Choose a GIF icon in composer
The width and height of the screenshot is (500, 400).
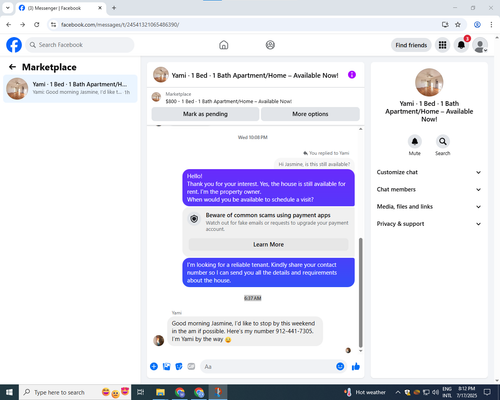click(x=191, y=367)
